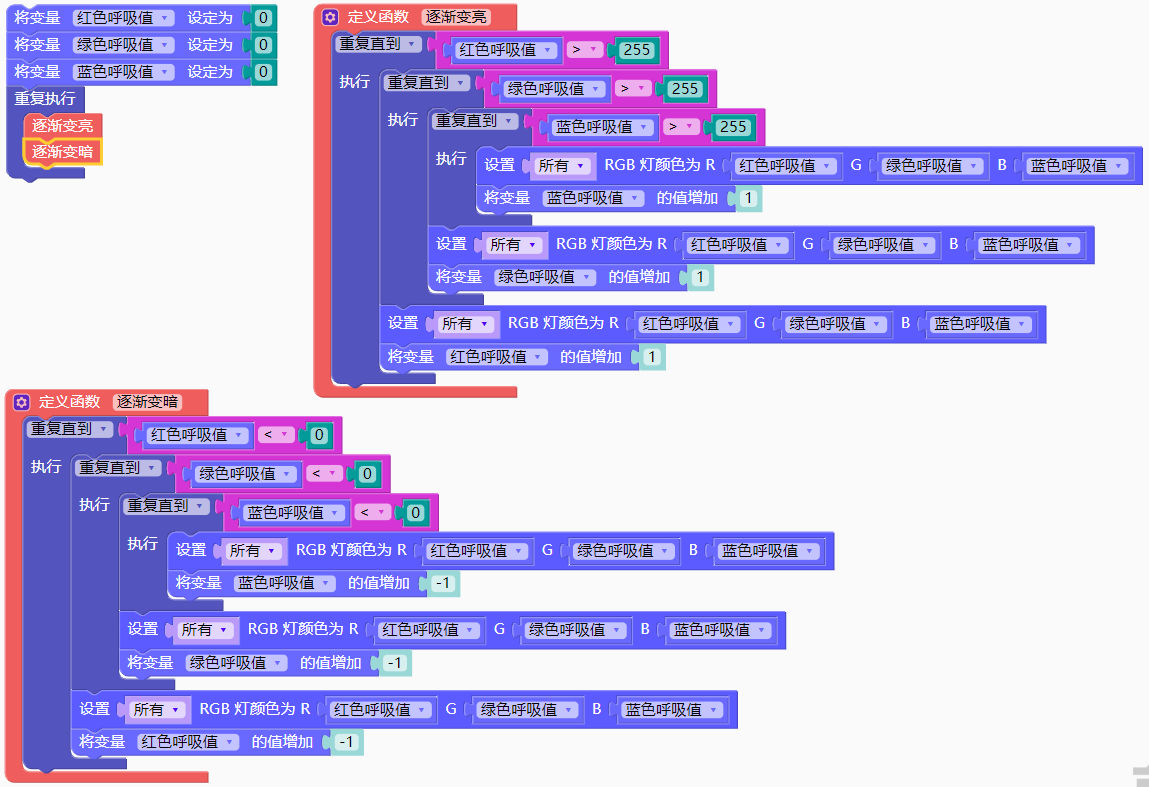Edit the 1 increment value for 绿色呼吸值
Viewport: 1149px width, 787px height.
(700, 277)
